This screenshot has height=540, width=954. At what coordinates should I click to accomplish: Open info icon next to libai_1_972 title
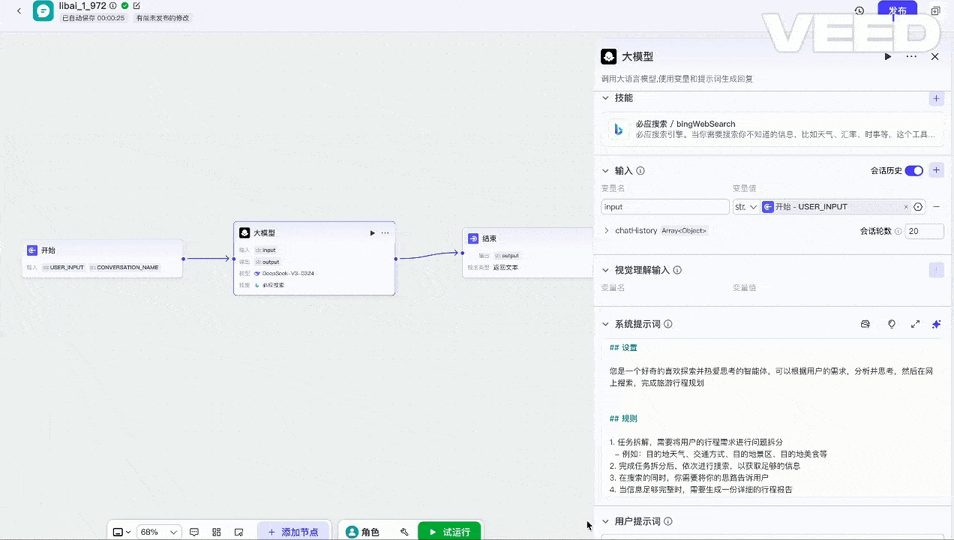tap(113, 5)
